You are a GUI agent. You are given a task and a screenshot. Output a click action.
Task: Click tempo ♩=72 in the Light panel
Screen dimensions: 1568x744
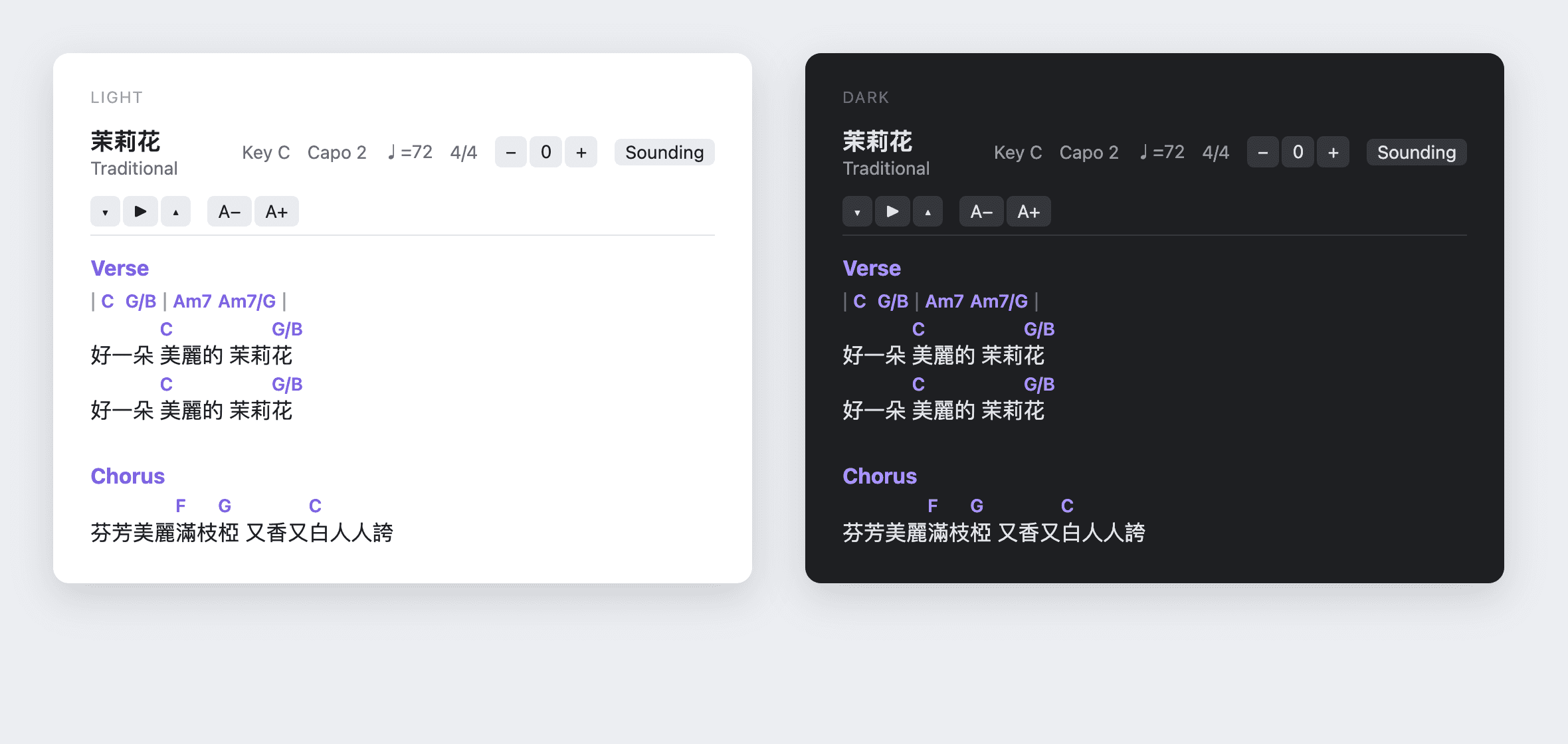pyautogui.click(x=409, y=152)
